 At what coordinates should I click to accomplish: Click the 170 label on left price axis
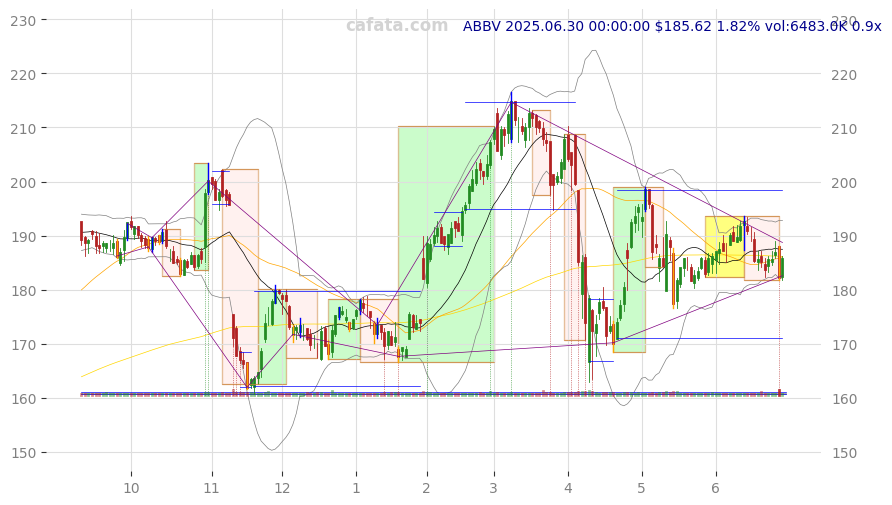click(23, 345)
